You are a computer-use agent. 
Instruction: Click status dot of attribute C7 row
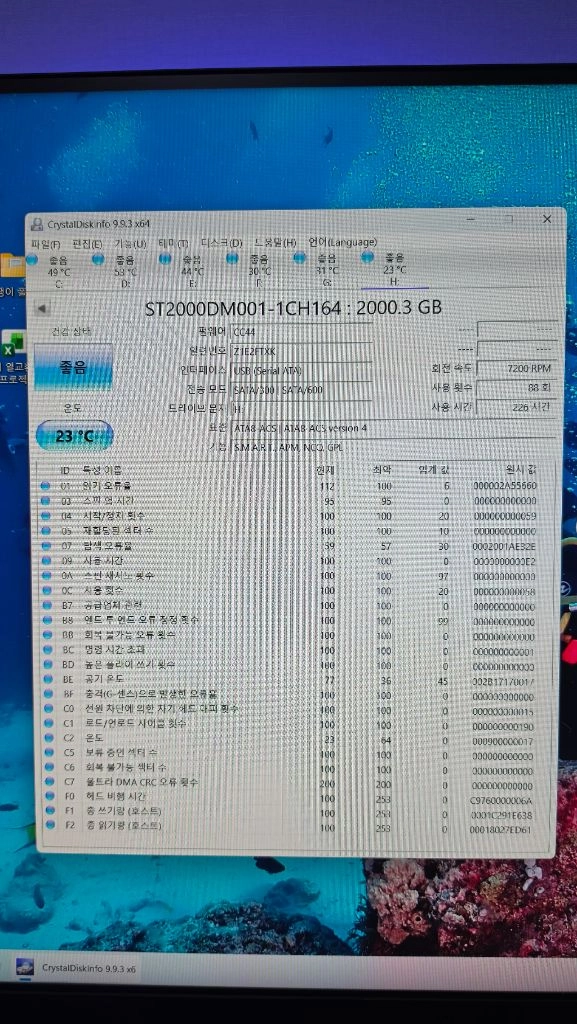pos(48,782)
